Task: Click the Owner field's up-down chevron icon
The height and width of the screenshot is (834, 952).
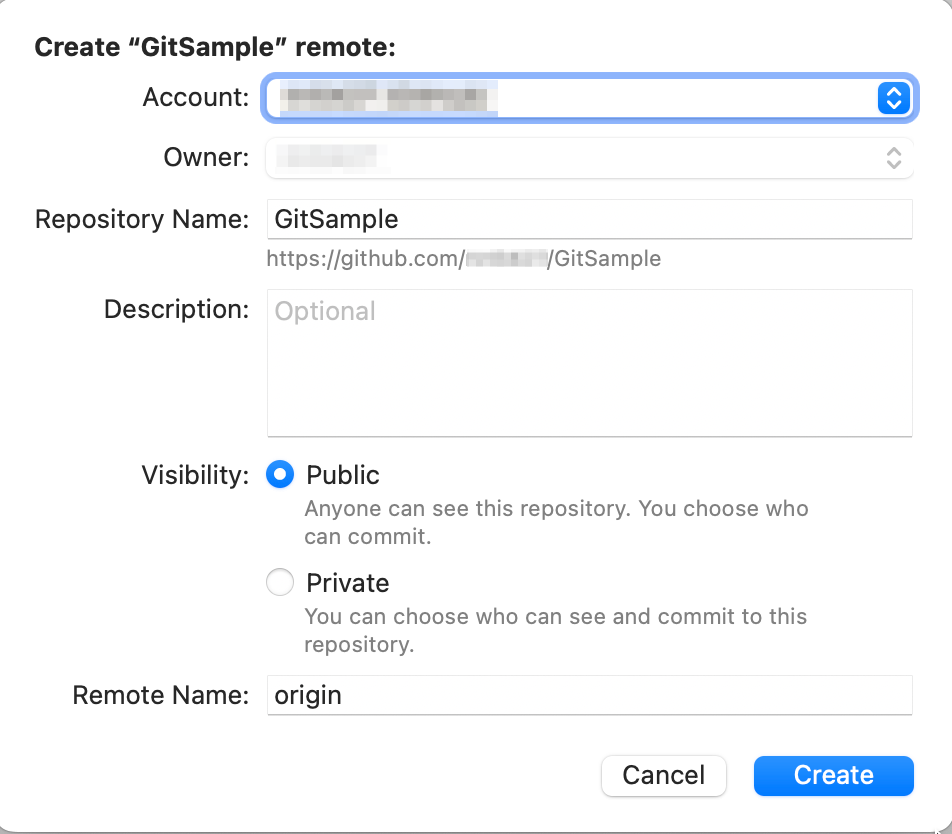Action: click(x=893, y=158)
